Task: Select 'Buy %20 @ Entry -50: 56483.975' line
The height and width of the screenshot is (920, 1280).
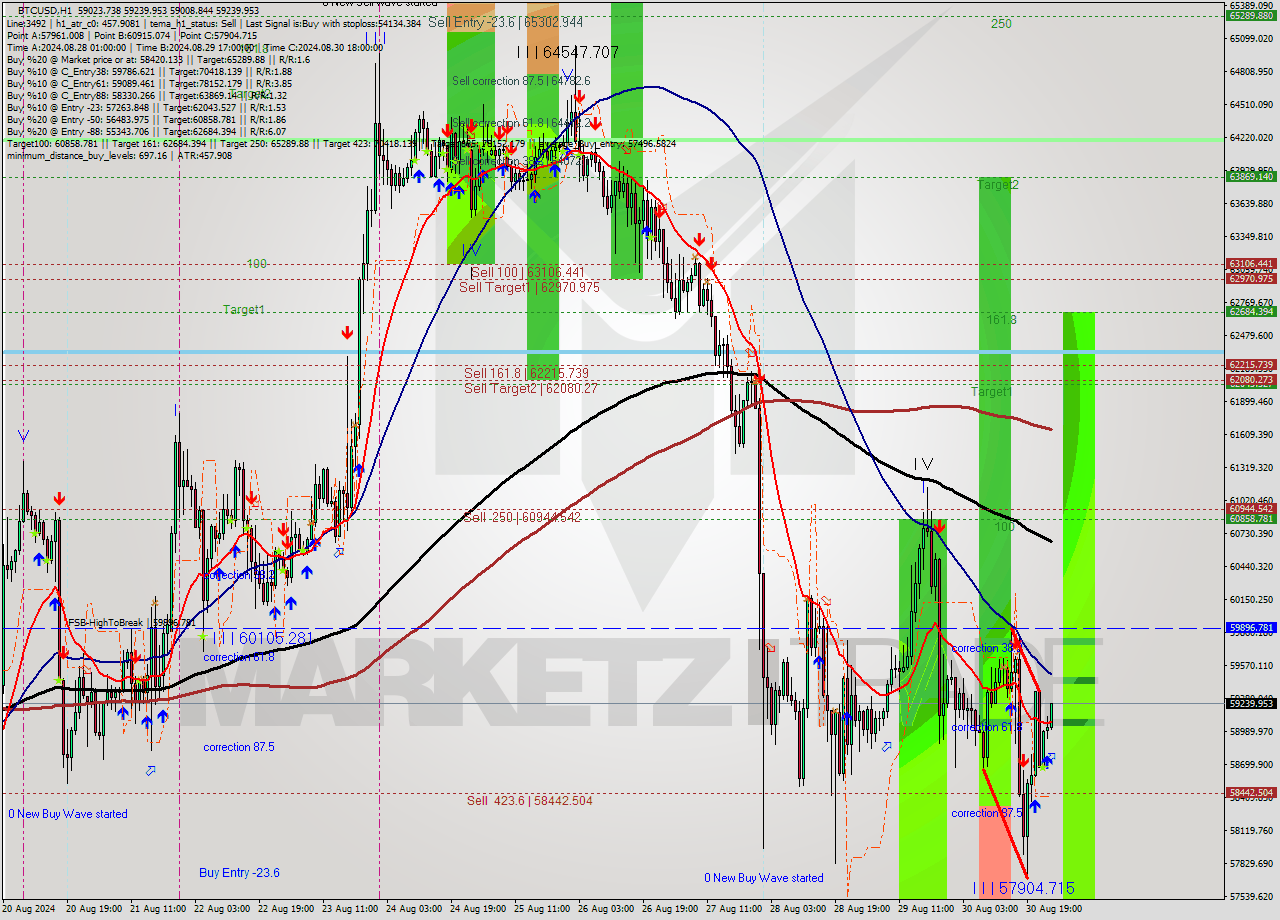Action: tap(146, 119)
